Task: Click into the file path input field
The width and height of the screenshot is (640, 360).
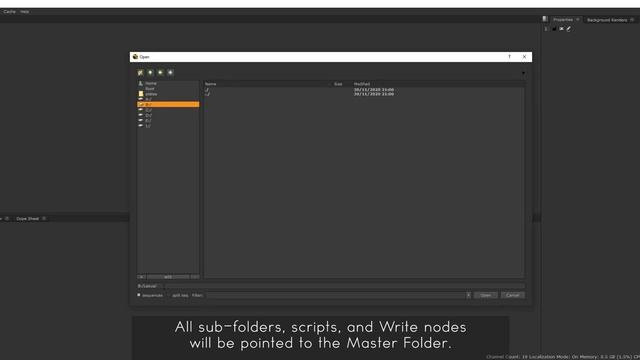Action: pos(344,286)
